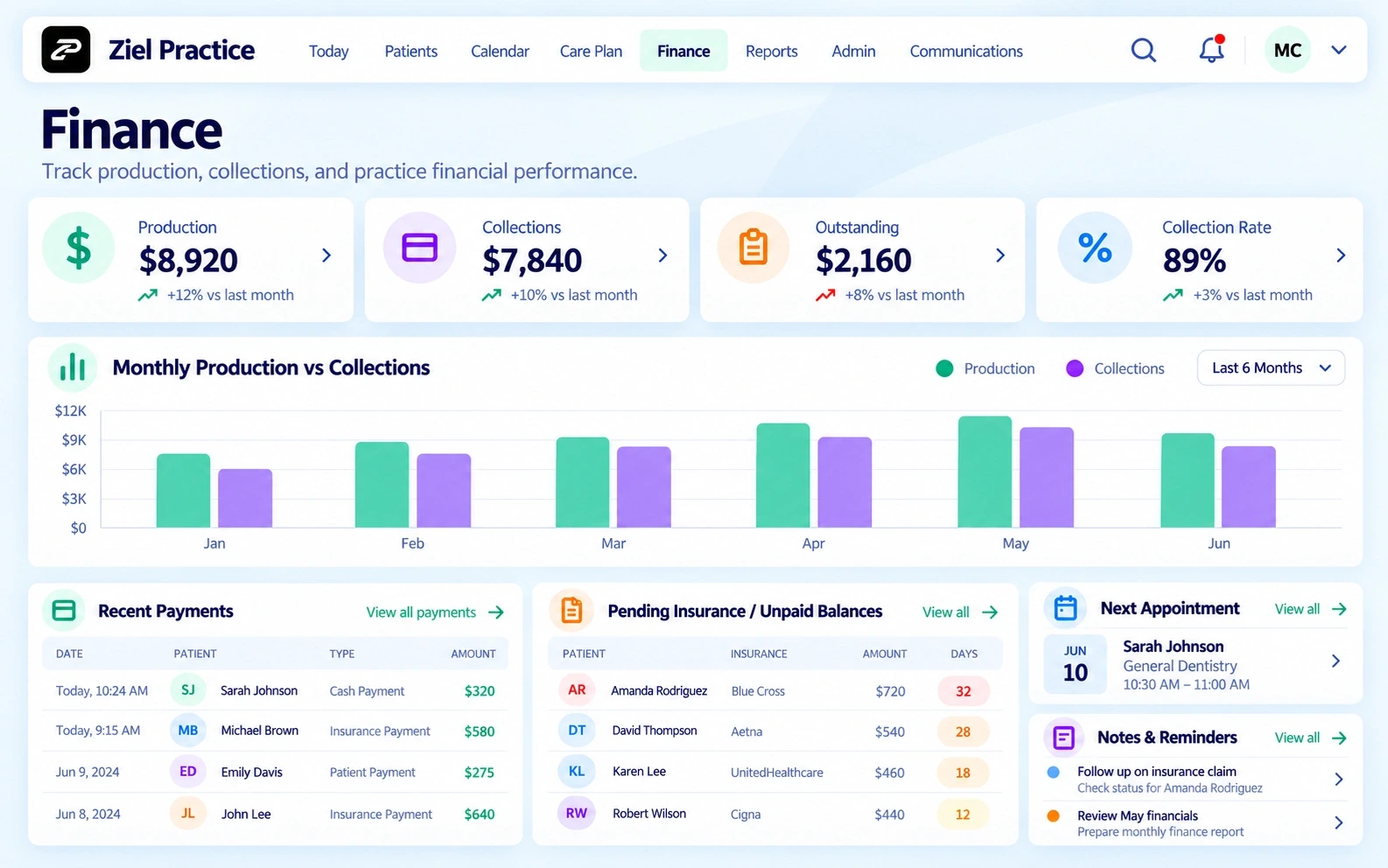
Task: Switch to the Today tab
Action: (x=329, y=51)
